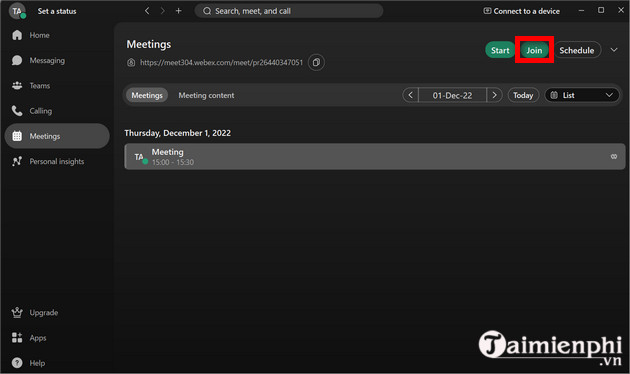Focus the Search, meet, and call field
Screen dimensions: 630x374
pos(288,11)
